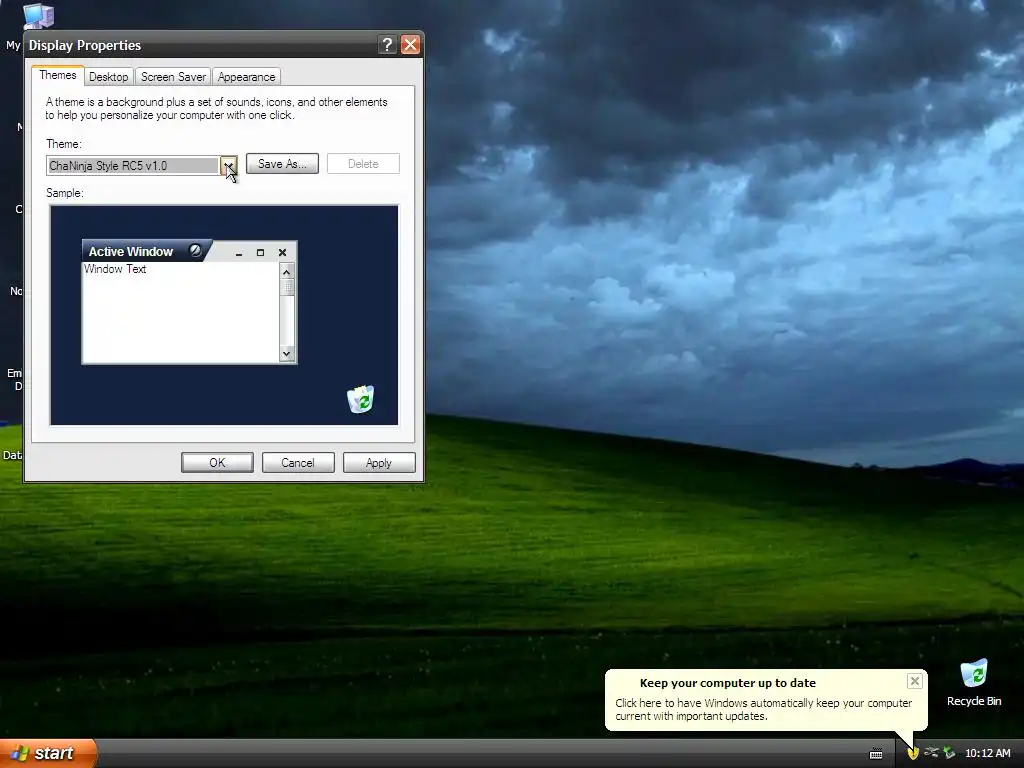Image resolution: width=1024 pixels, height=768 pixels.
Task: Click the Window Text in sample window
Action: pyautogui.click(x=115, y=268)
